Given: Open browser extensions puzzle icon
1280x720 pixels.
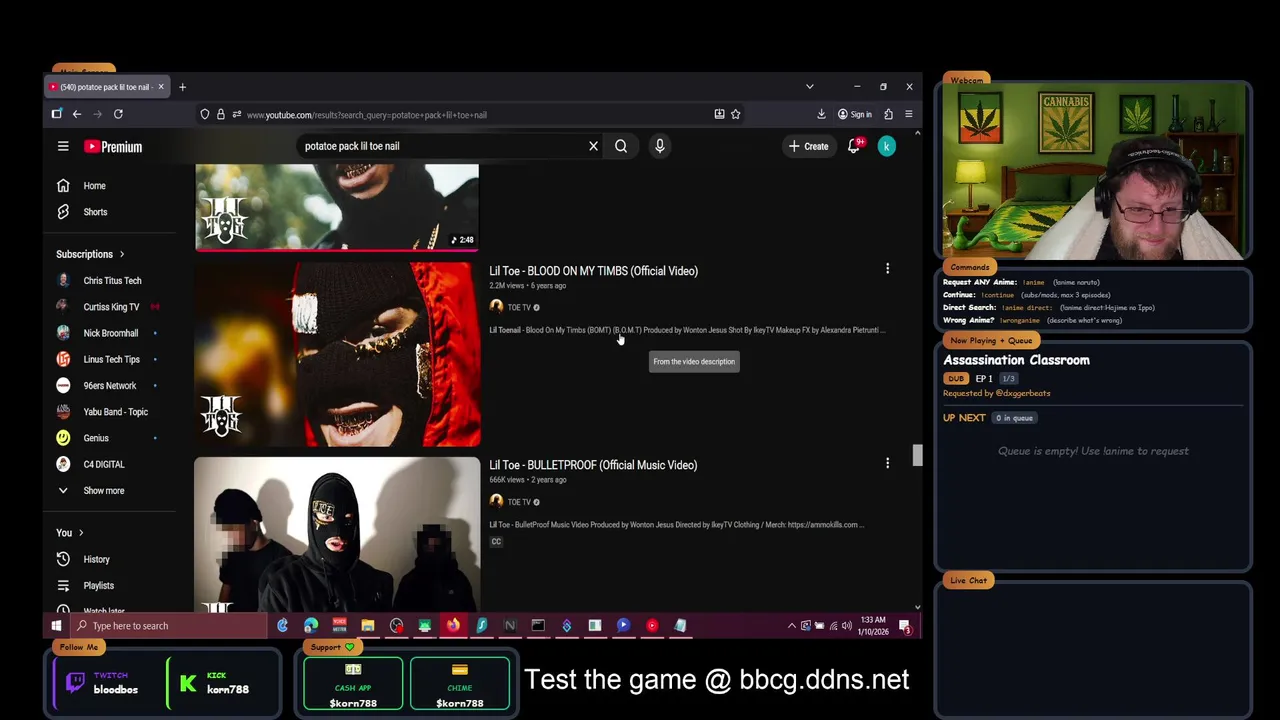Looking at the screenshot, I should pyautogui.click(x=888, y=114).
